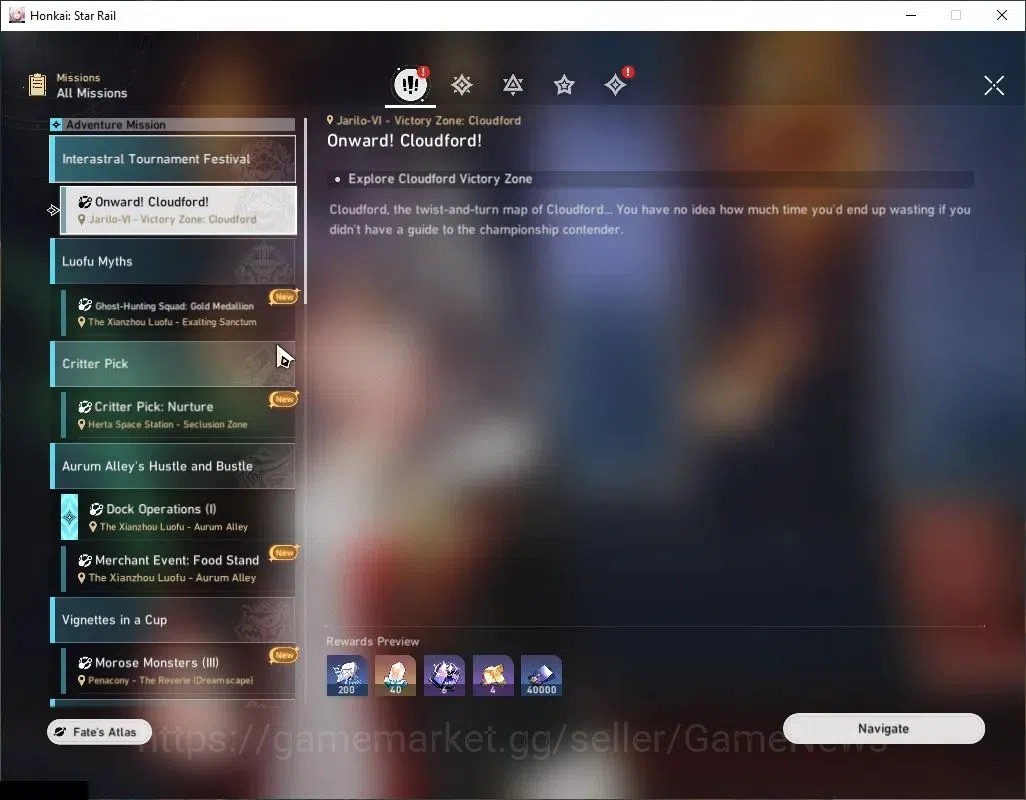Click the location pin next to Jarilo-VI
This screenshot has height=800, width=1026.
pyautogui.click(x=330, y=120)
